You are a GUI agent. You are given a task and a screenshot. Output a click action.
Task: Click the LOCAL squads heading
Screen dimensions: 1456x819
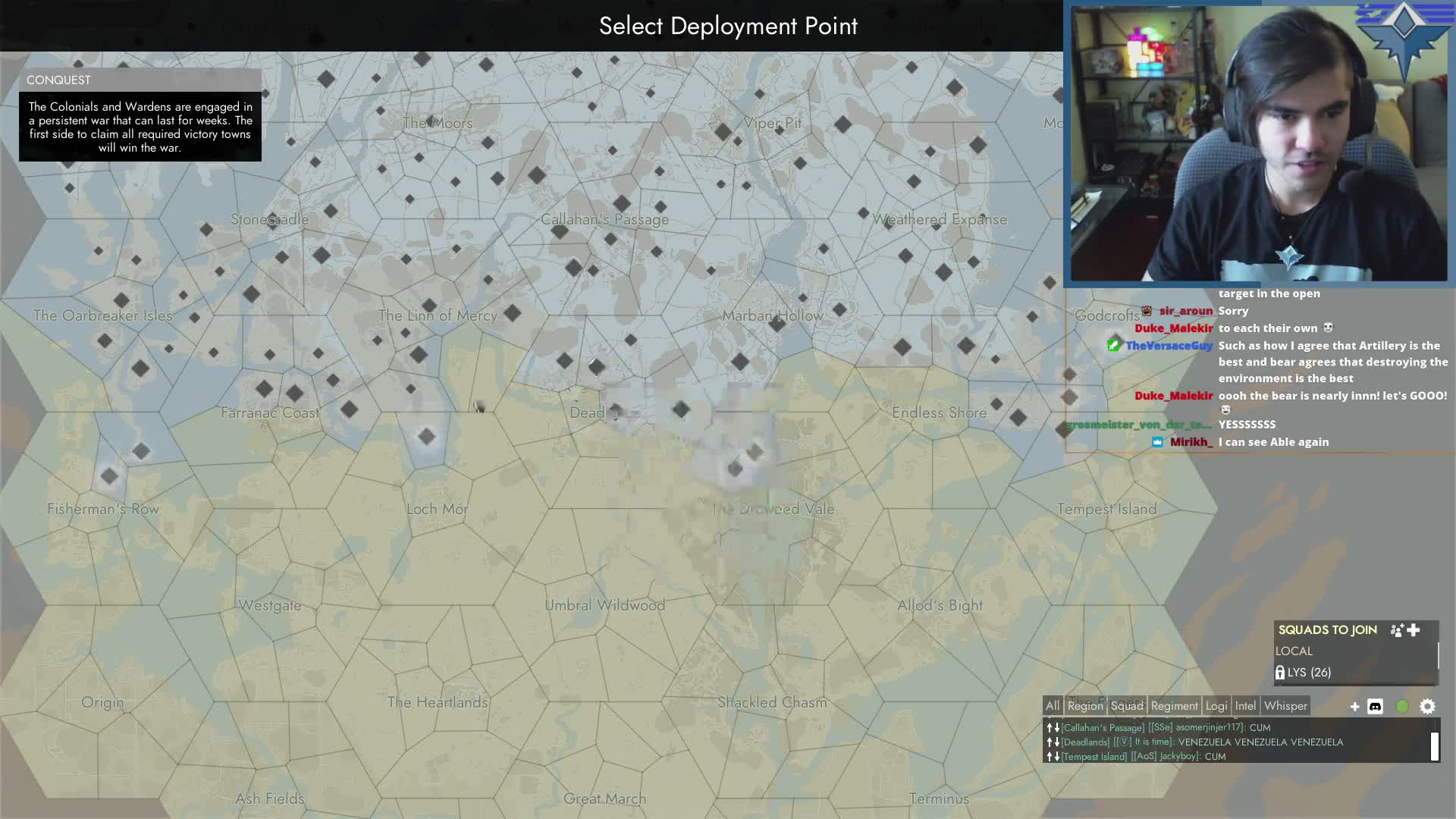[1294, 651]
